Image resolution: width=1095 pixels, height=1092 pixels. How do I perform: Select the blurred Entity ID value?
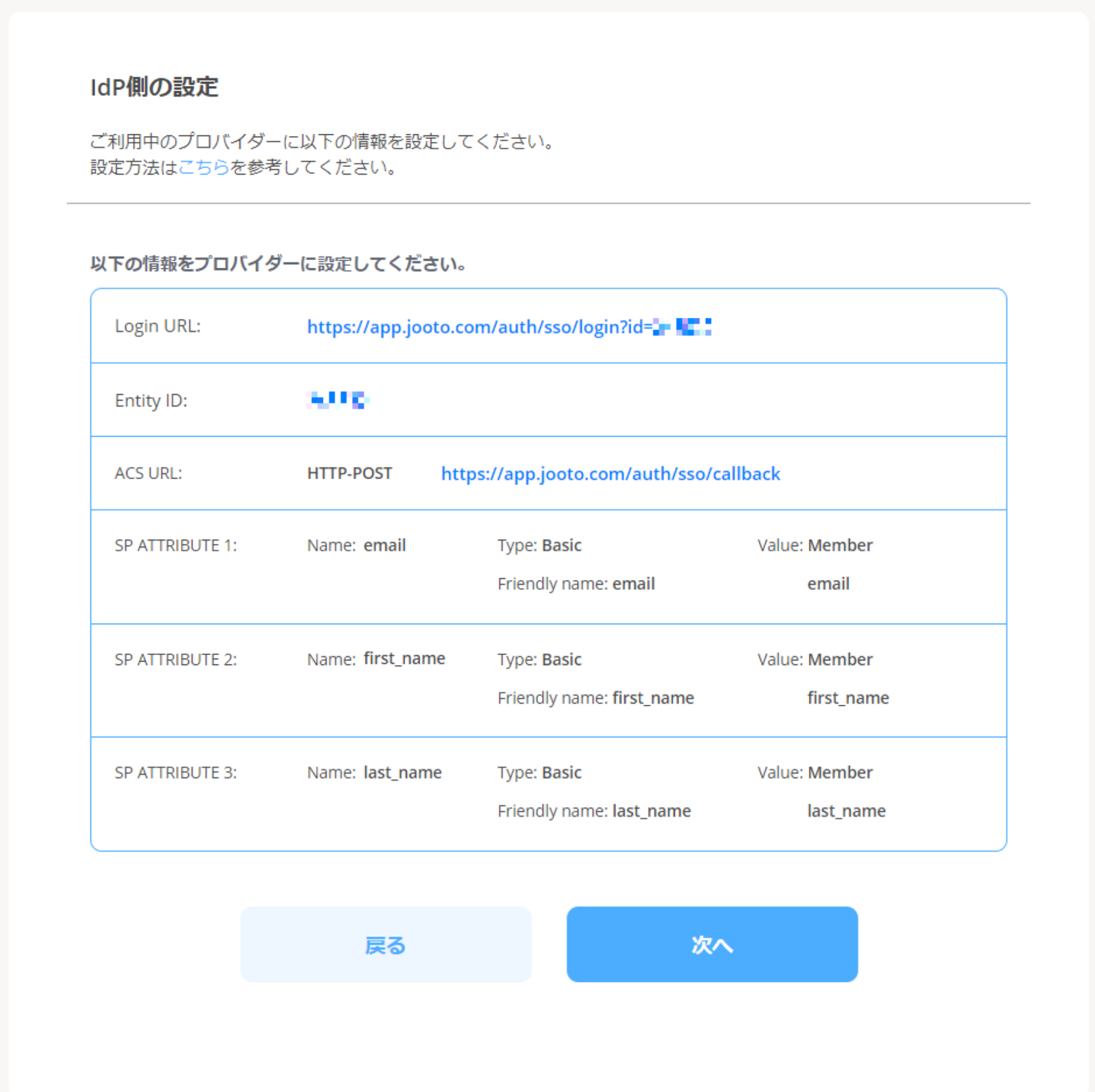338,400
